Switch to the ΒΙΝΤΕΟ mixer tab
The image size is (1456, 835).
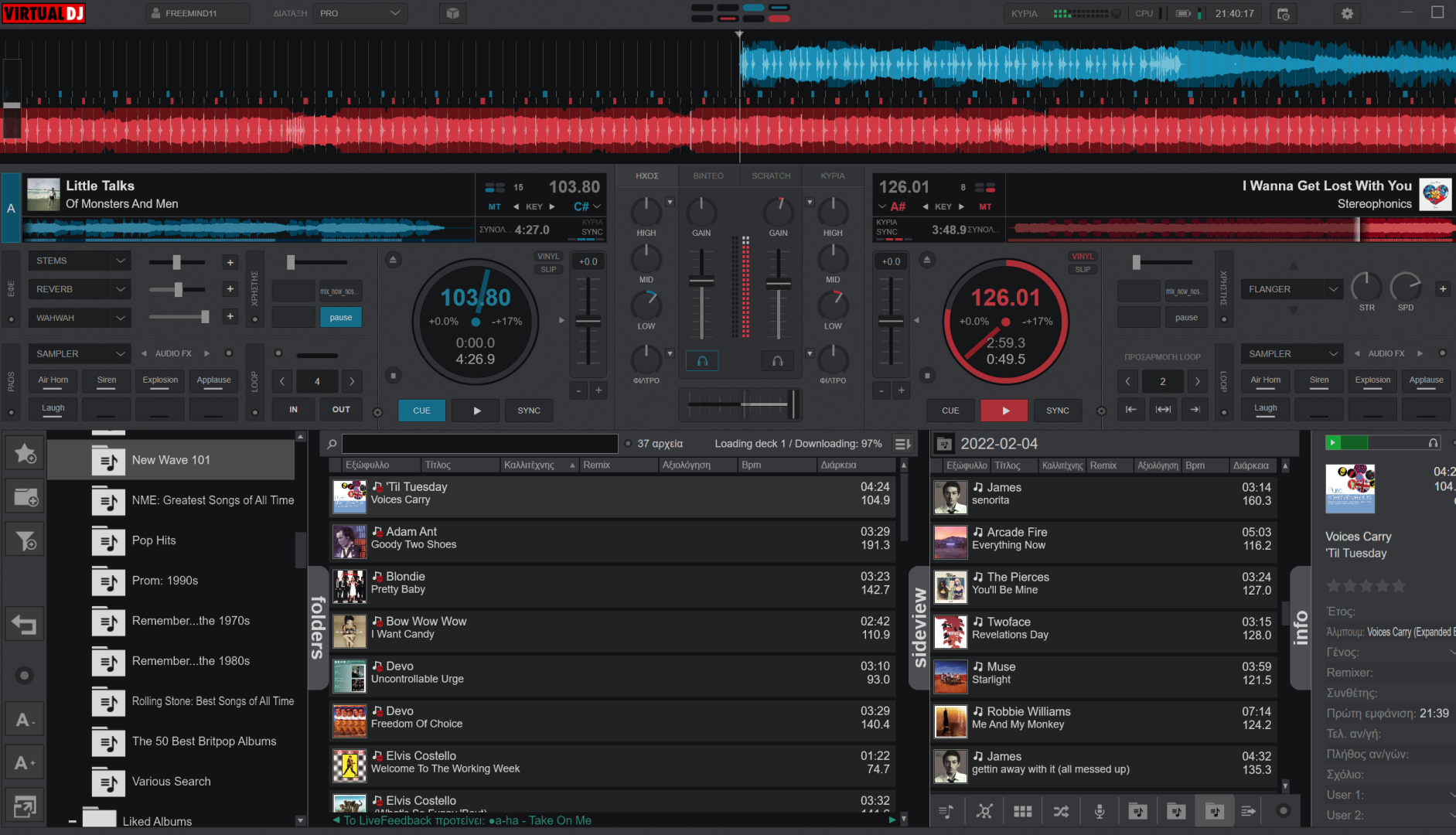pos(708,176)
